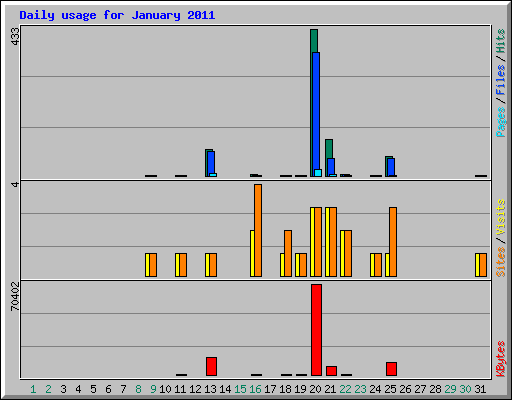Screen dimensions: 512x400
Task: Click day label '16' on the x-axis
Action: (255, 389)
